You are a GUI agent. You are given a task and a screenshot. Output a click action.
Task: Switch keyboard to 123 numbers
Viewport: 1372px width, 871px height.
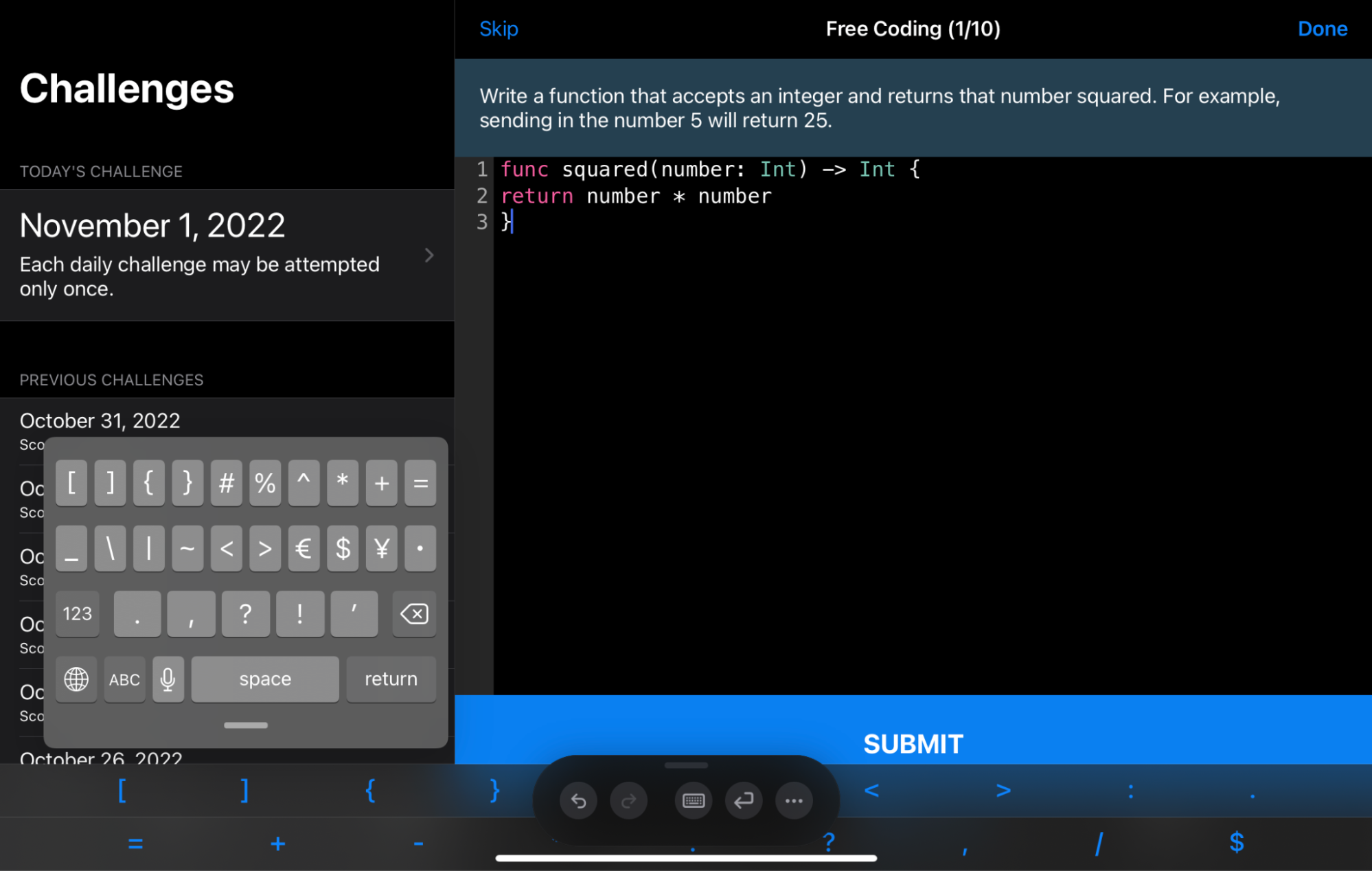point(78,613)
